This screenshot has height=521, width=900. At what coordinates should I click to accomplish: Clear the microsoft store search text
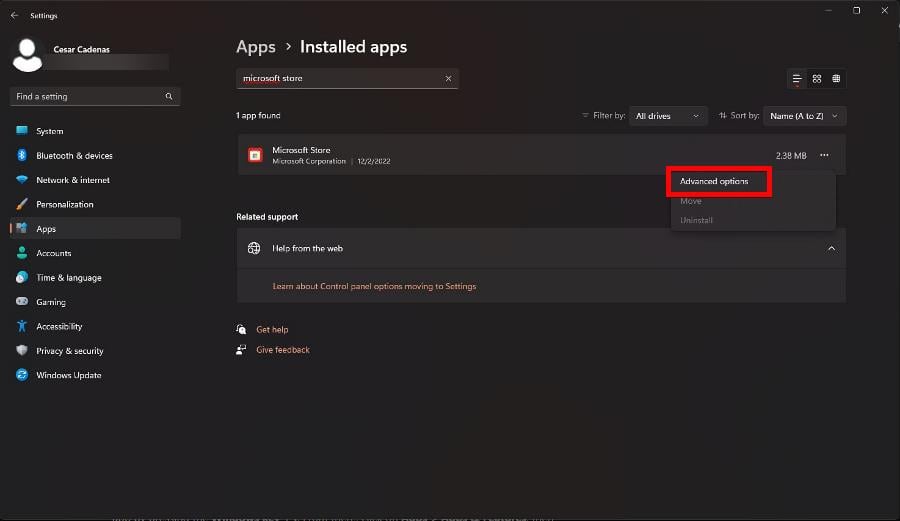[x=448, y=79]
